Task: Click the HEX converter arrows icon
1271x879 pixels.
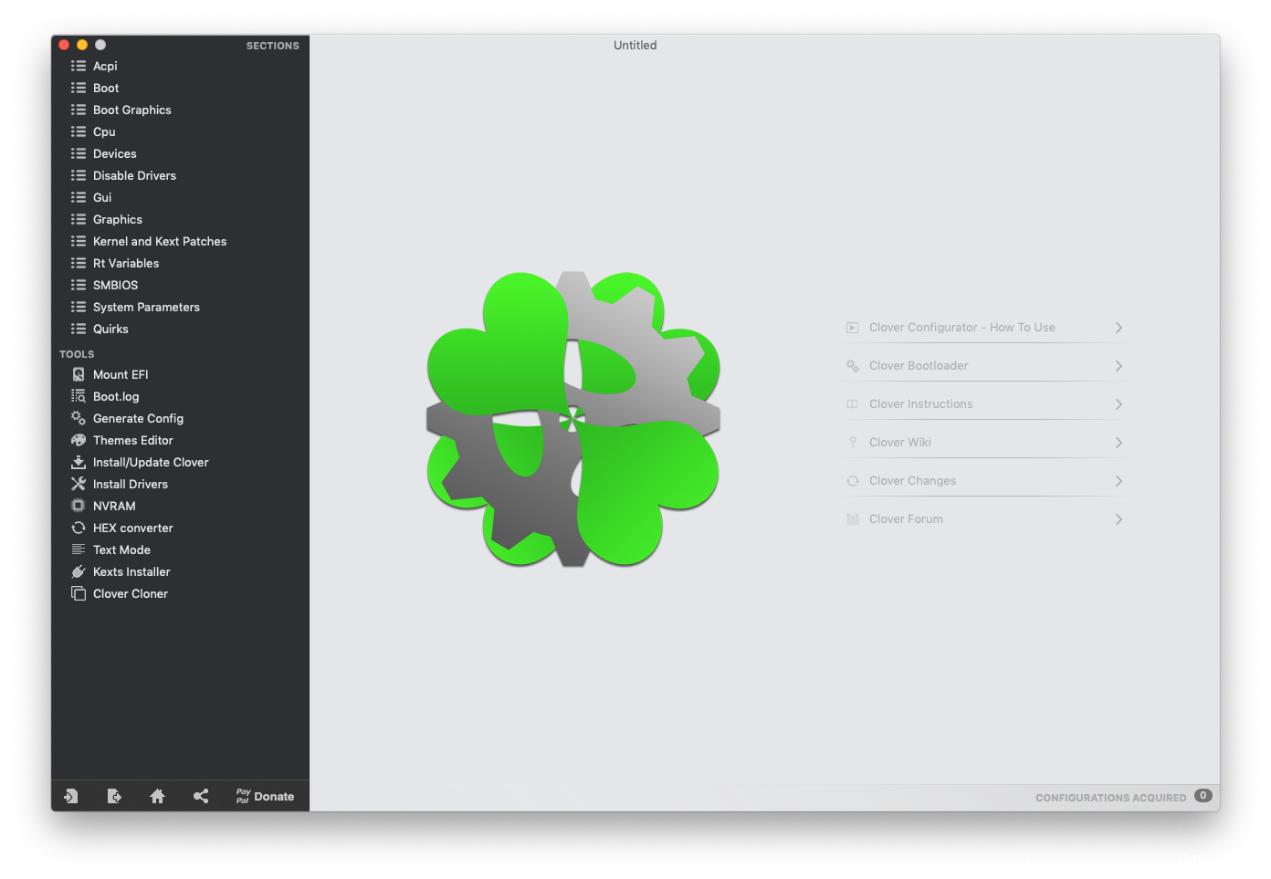Action: click(x=78, y=528)
